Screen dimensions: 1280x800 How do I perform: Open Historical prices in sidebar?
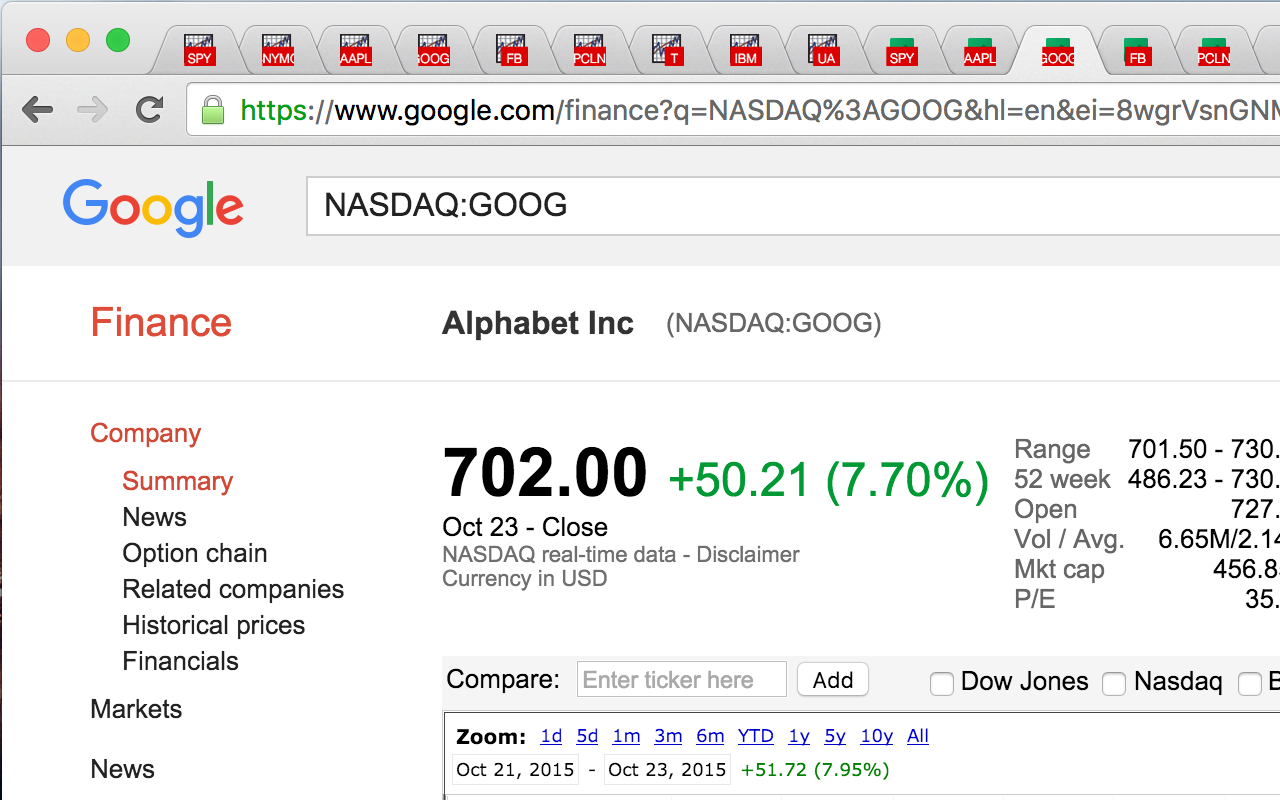[x=213, y=625]
